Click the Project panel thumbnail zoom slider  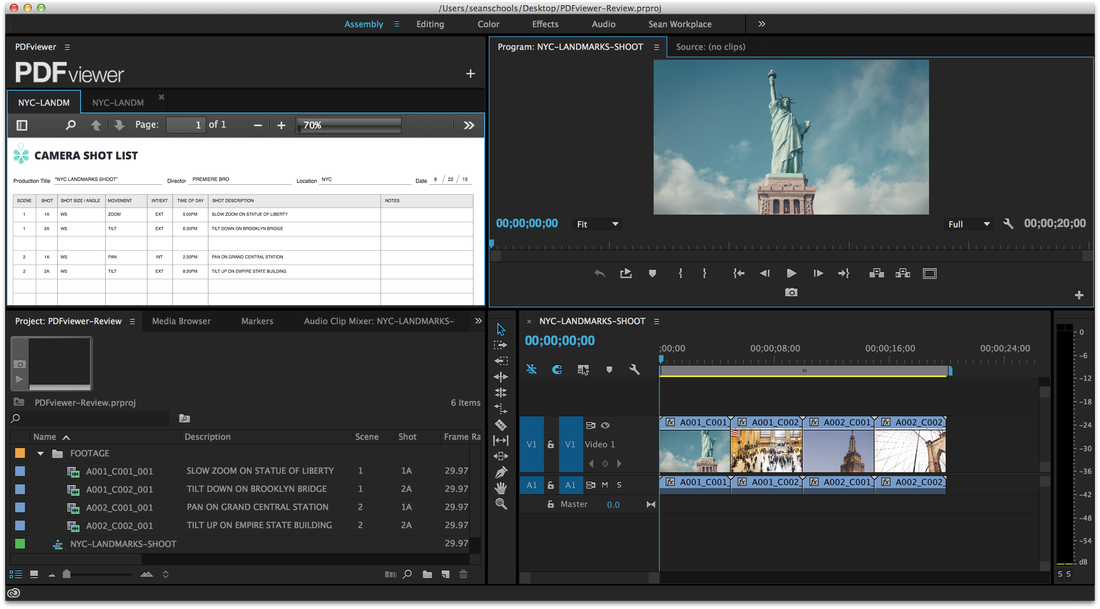(x=67, y=574)
